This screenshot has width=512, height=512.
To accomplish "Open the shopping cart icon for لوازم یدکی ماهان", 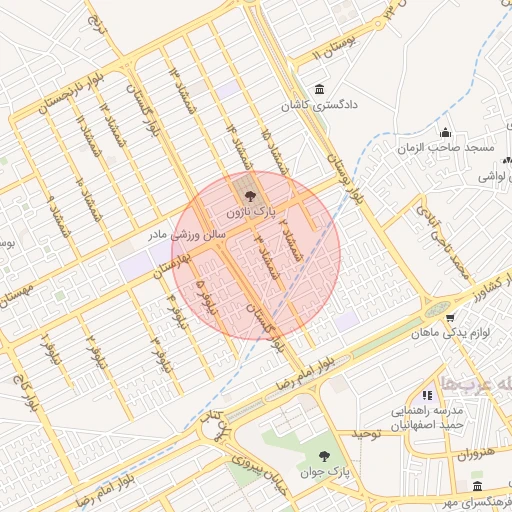I will click(450, 318).
